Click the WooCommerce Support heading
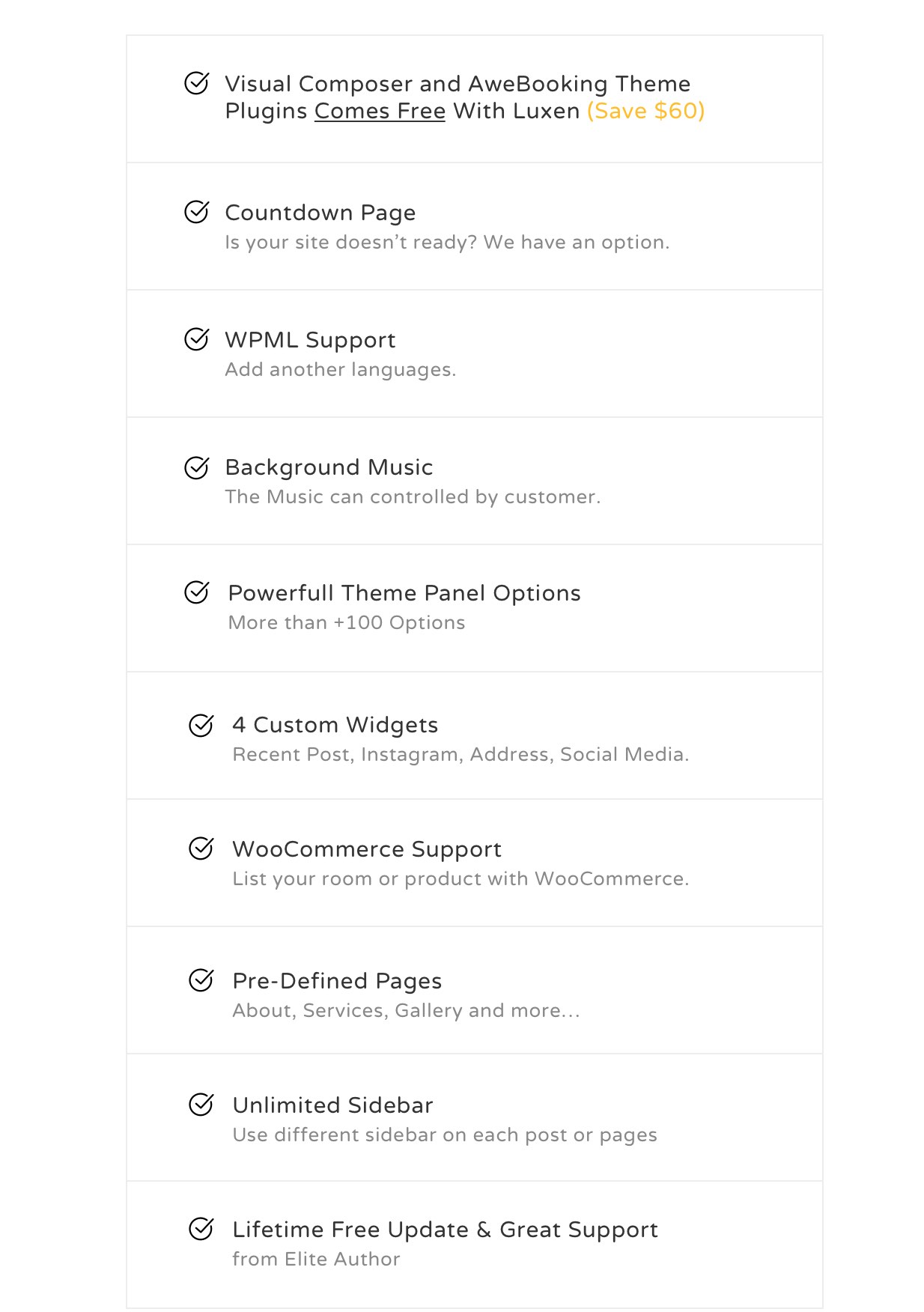 pyautogui.click(x=367, y=849)
